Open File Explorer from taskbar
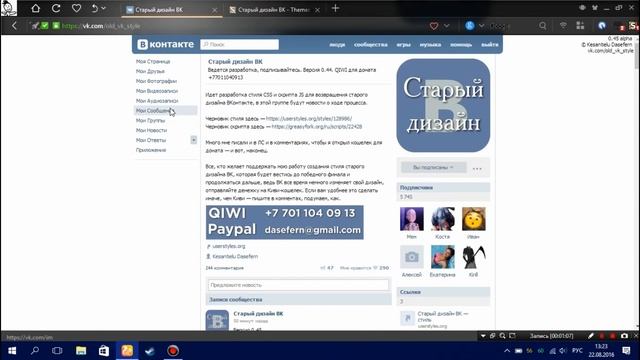This screenshot has height=360, width=640. pos(81,351)
